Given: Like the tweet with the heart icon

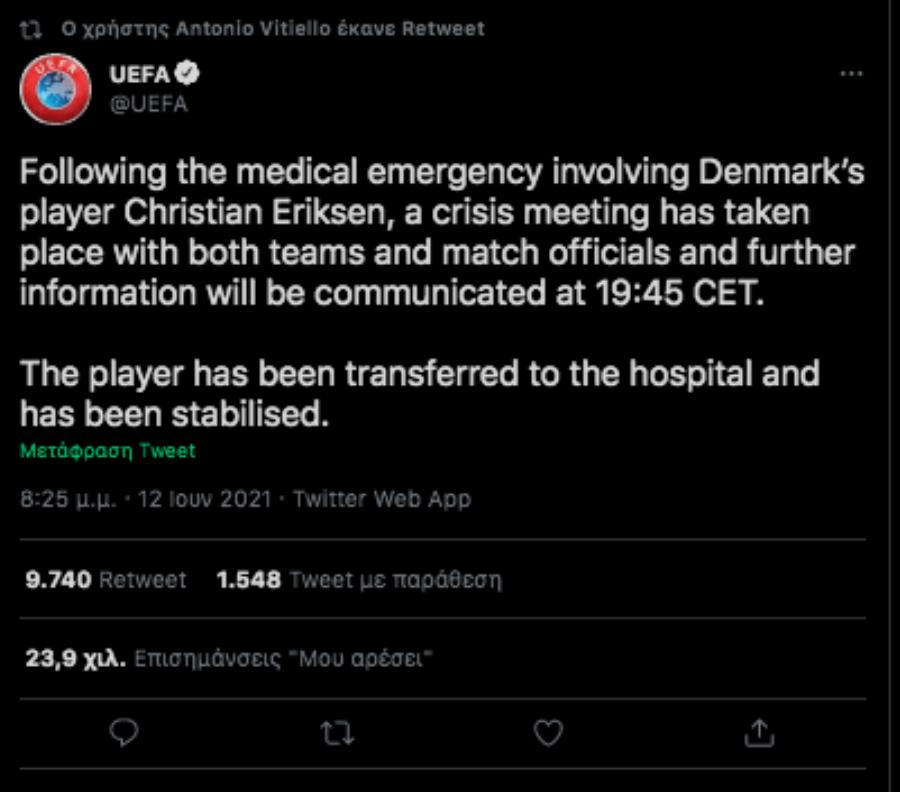Looking at the screenshot, I should tap(548, 733).
